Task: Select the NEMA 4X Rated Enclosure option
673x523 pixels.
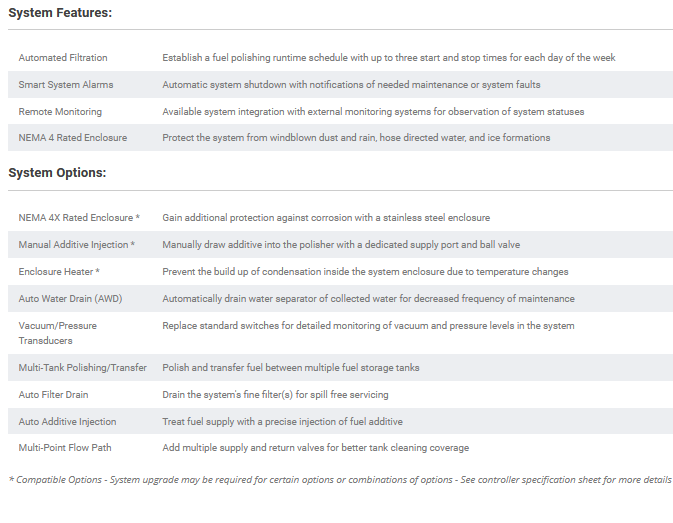Action: pos(79,218)
